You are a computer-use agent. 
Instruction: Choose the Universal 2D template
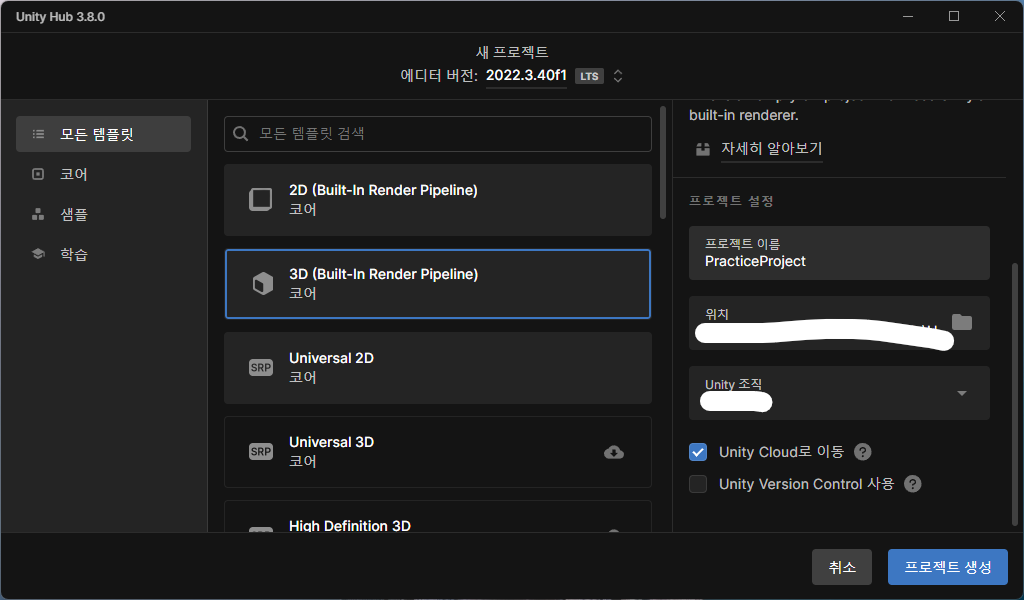[x=438, y=368]
